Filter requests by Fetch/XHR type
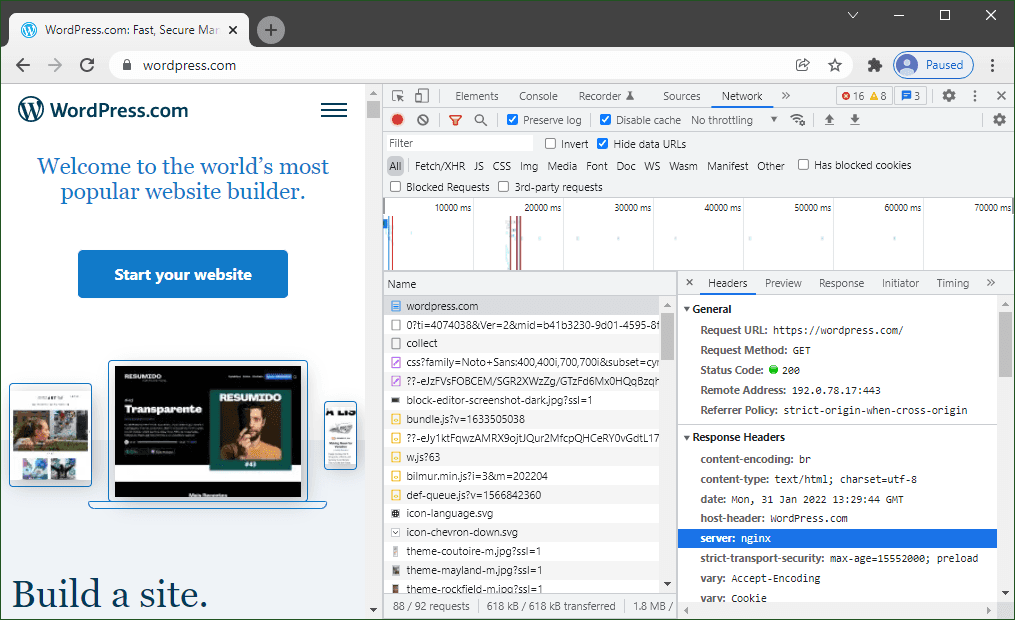Image resolution: width=1015 pixels, height=620 pixels. click(440, 166)
